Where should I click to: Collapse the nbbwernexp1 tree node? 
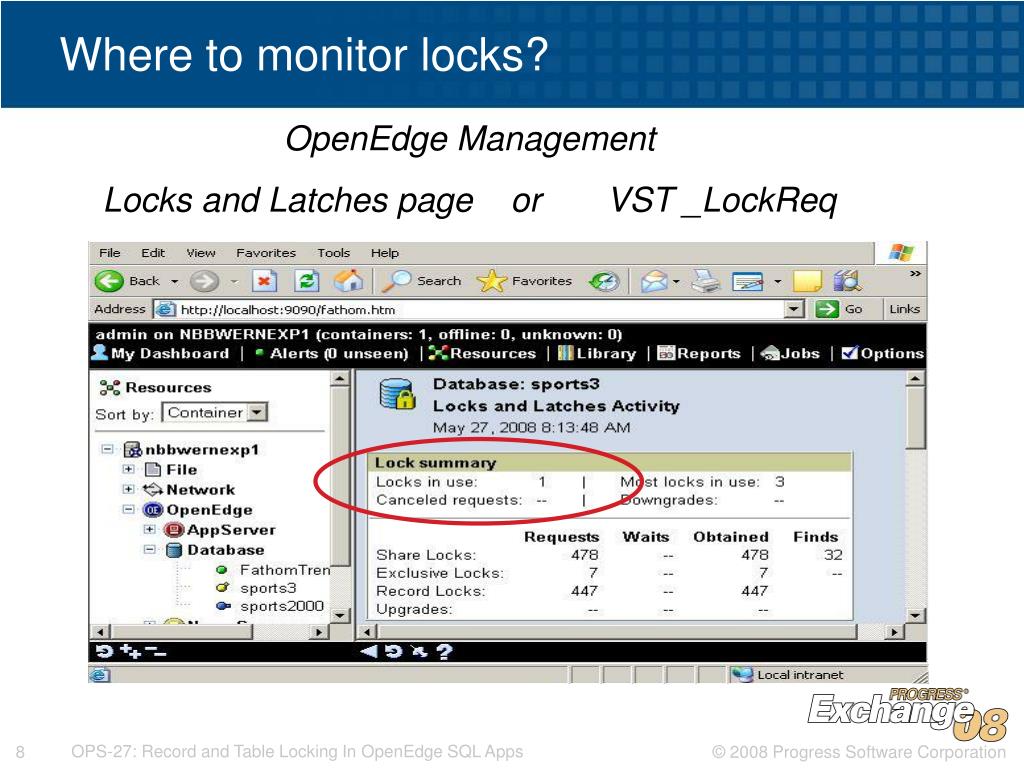[x=107, y=449]
